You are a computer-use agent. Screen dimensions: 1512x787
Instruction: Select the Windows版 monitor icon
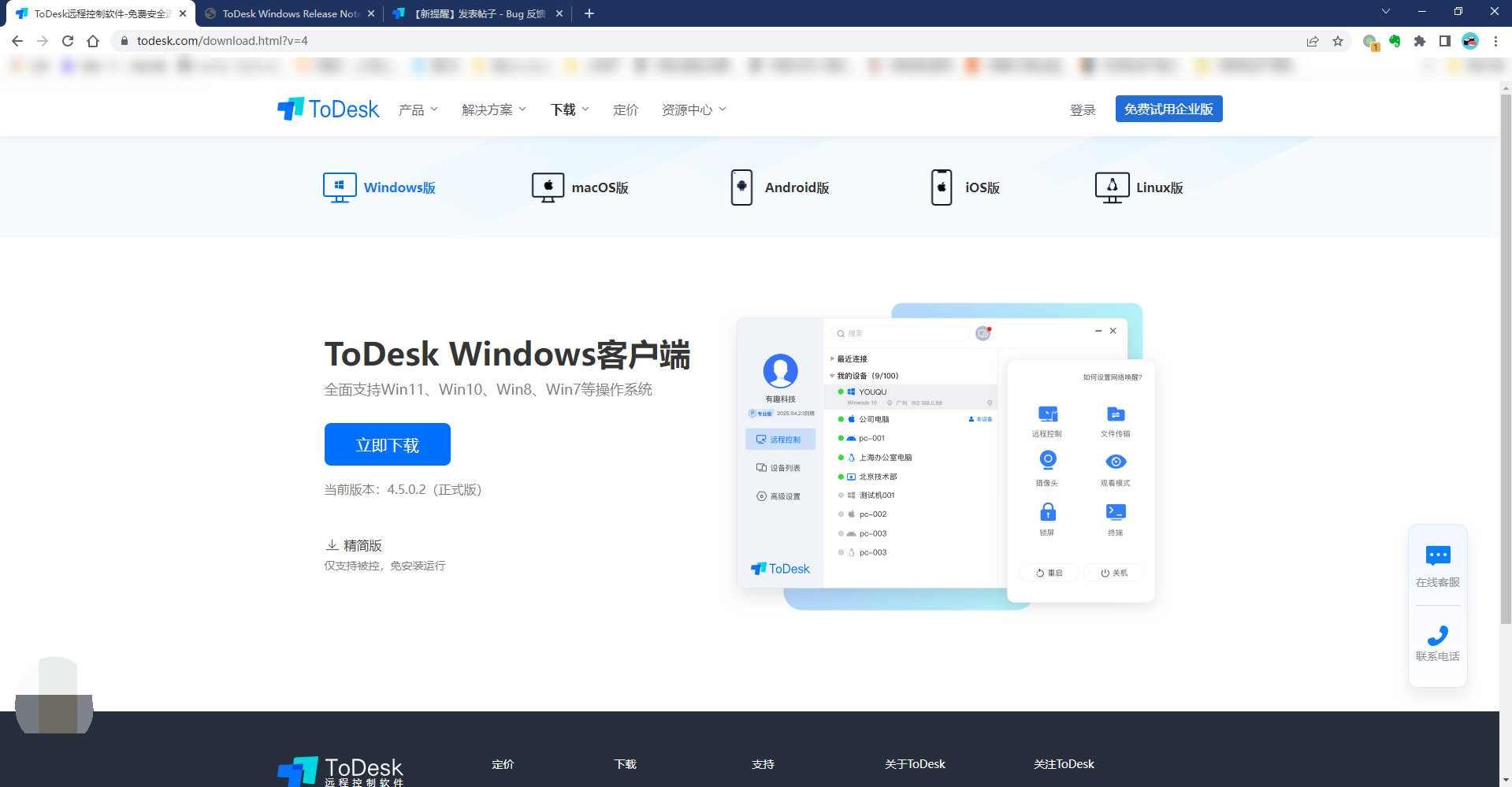pos(340,187)
